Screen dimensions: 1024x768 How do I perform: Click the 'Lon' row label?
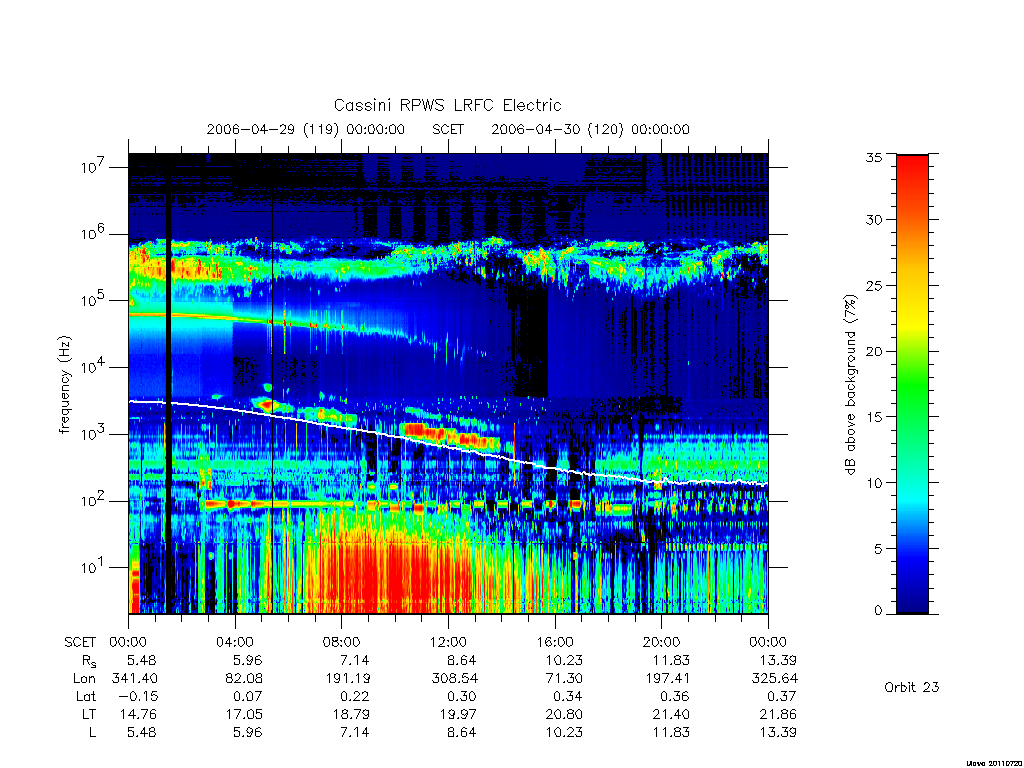click(84, 679)
